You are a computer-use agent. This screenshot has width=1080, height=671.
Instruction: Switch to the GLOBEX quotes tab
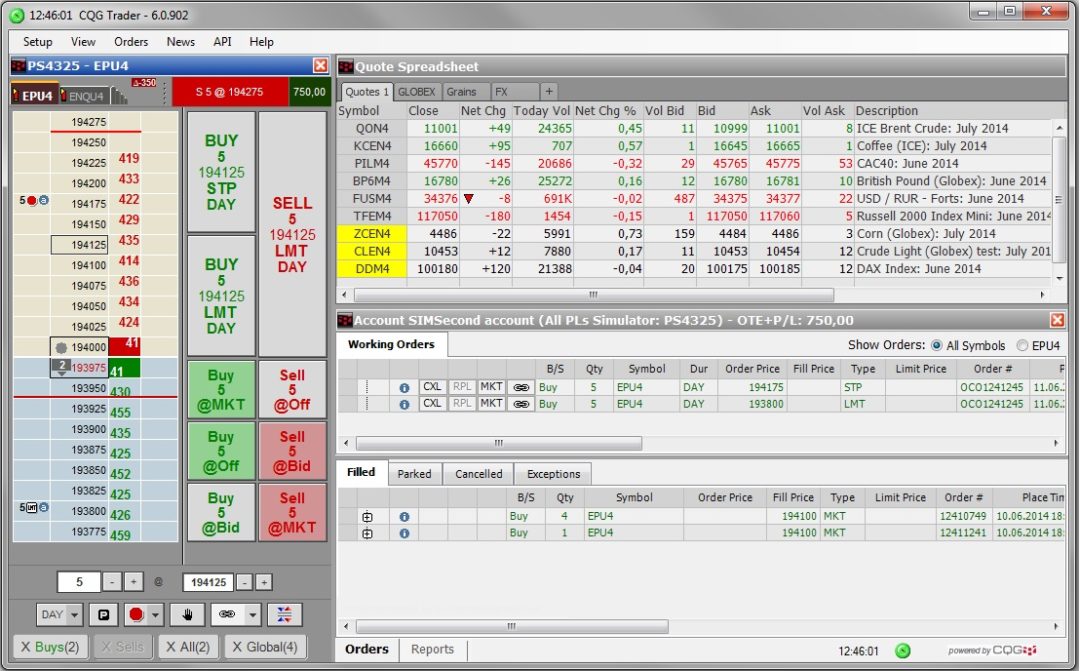click(416, 91)
